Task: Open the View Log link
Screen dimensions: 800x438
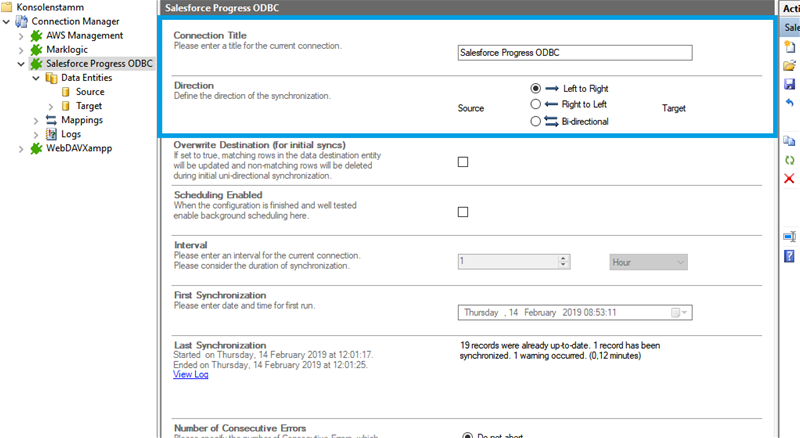Action: (x=189, y=375)
